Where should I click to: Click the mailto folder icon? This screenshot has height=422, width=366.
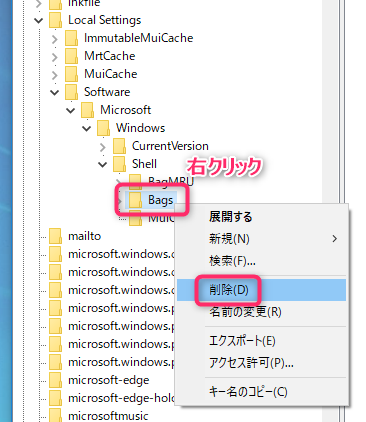click(55, 236)
